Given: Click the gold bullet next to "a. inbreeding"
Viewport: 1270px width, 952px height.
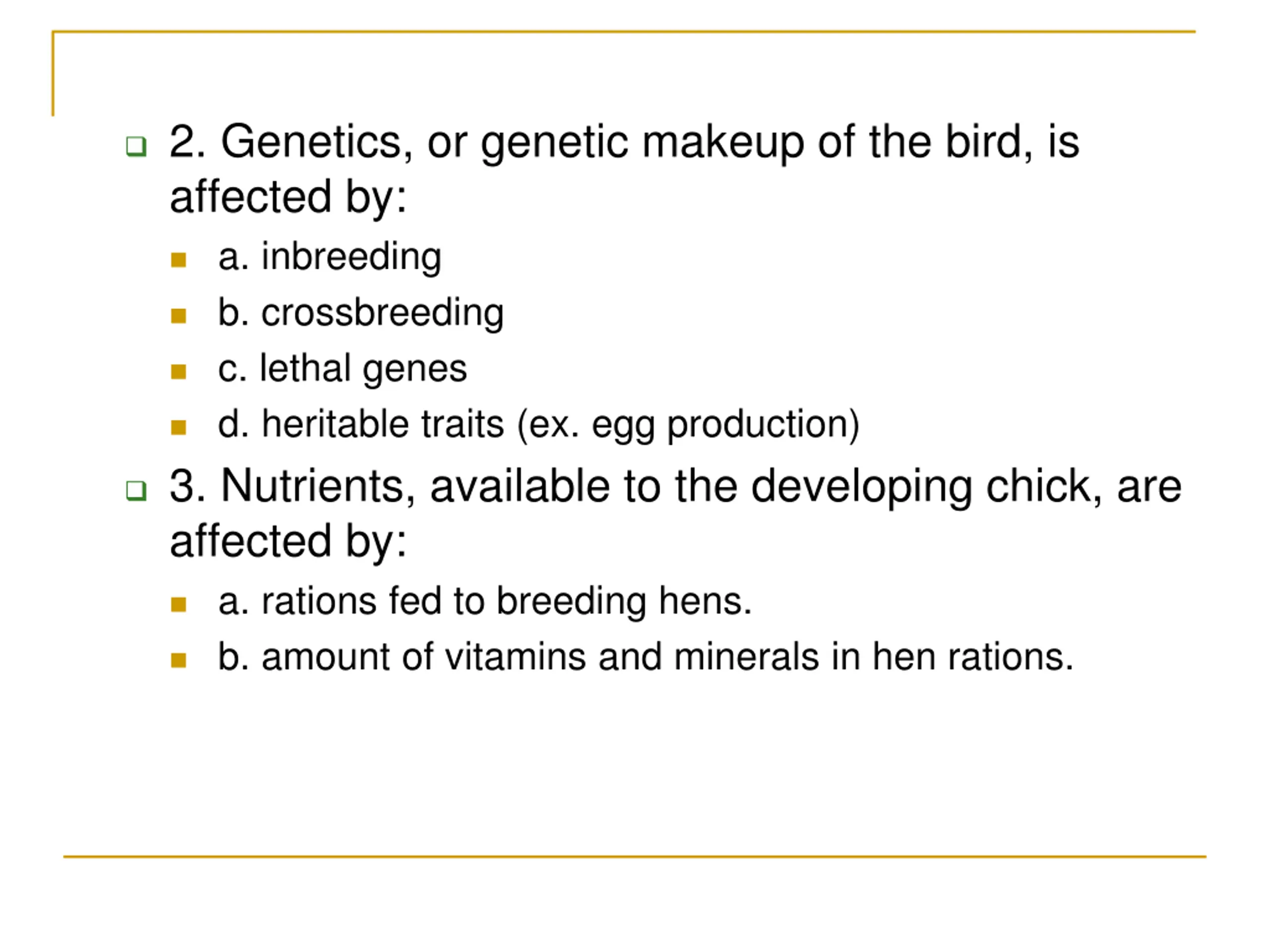Looking at the screenshot, I should (179, 260).
